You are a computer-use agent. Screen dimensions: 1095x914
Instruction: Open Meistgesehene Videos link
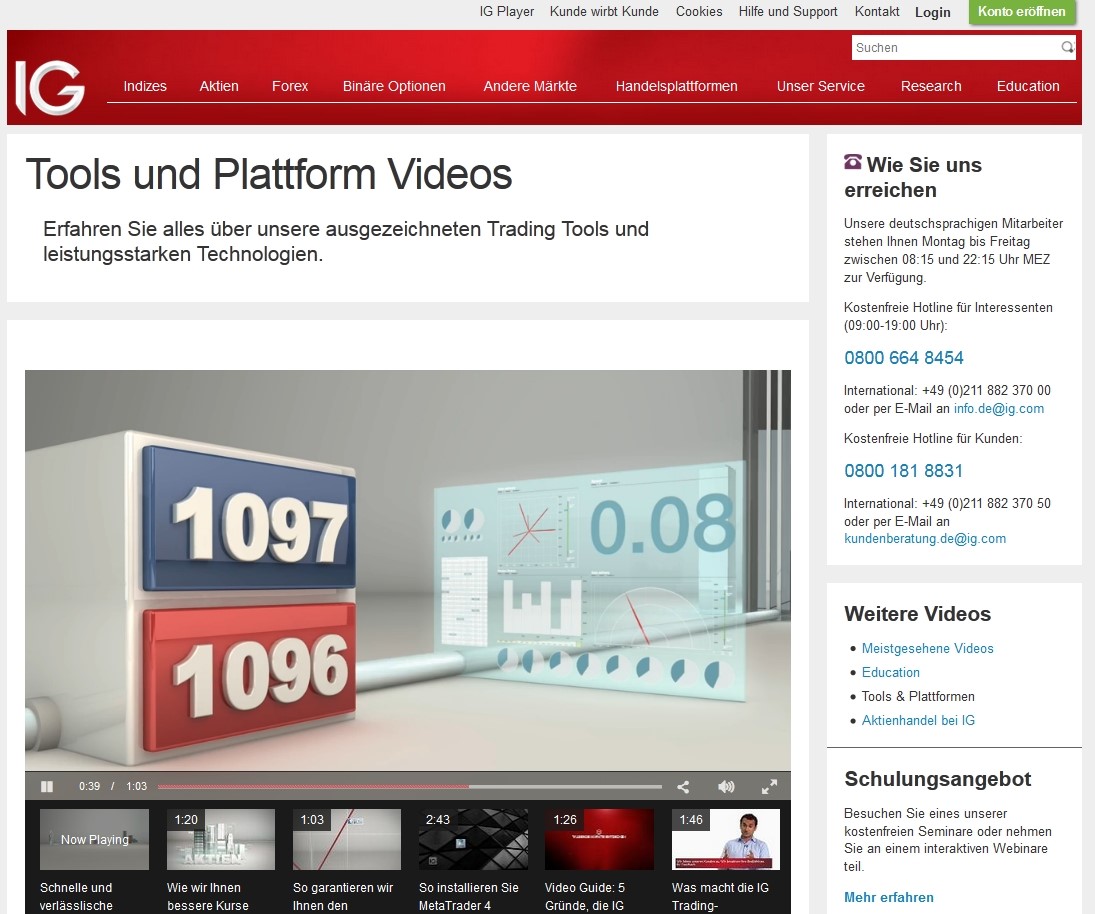927,649
